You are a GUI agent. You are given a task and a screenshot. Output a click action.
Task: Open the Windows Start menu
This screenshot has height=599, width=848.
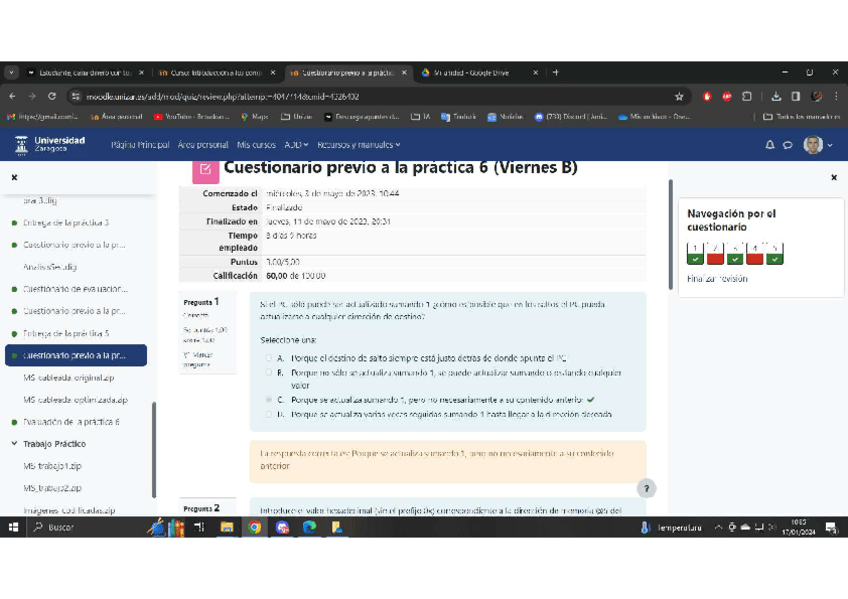pos(14,527)
